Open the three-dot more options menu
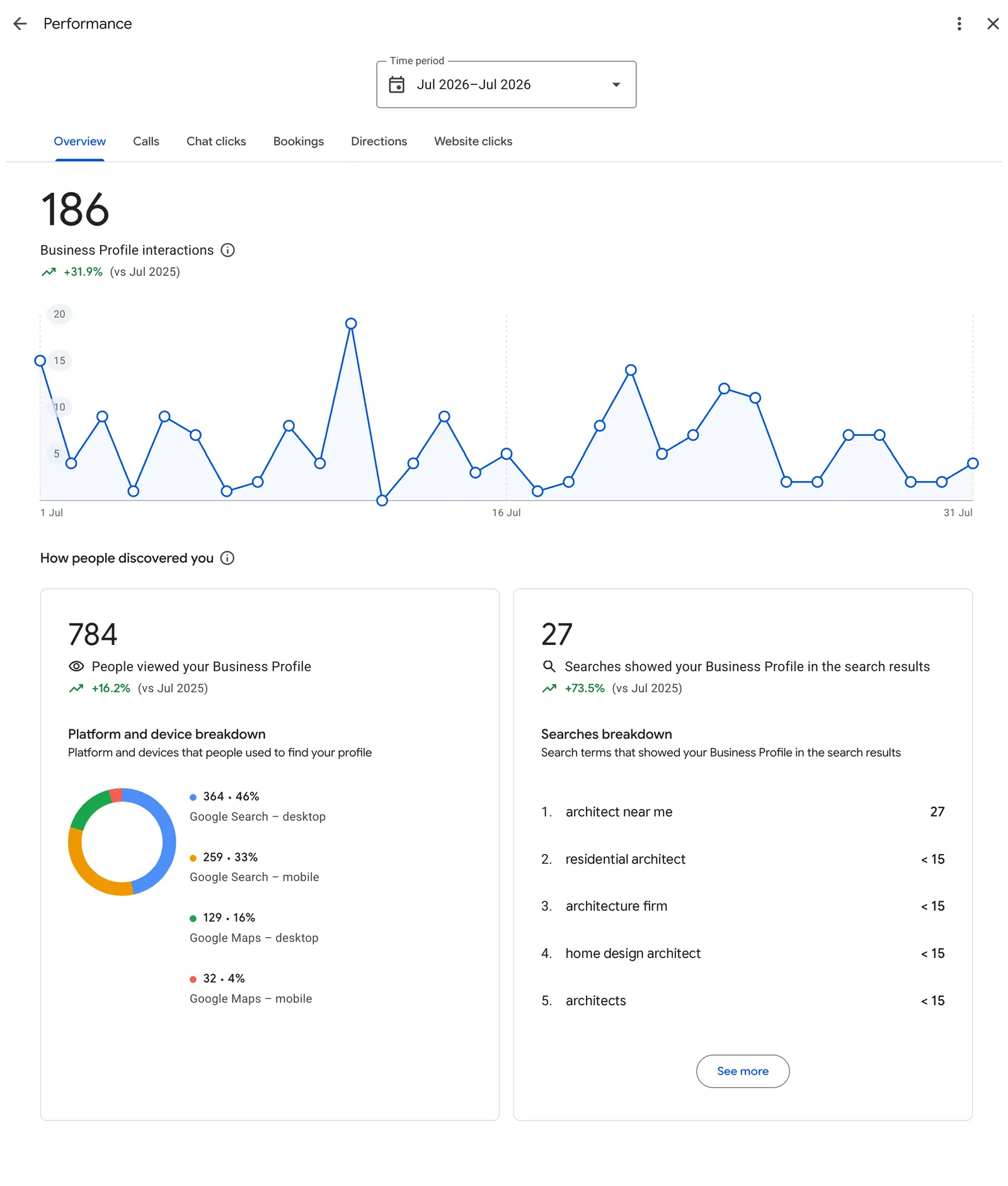Image resolution: width=1008 pixels, height=1186 pixels. (x=959, y=24)
